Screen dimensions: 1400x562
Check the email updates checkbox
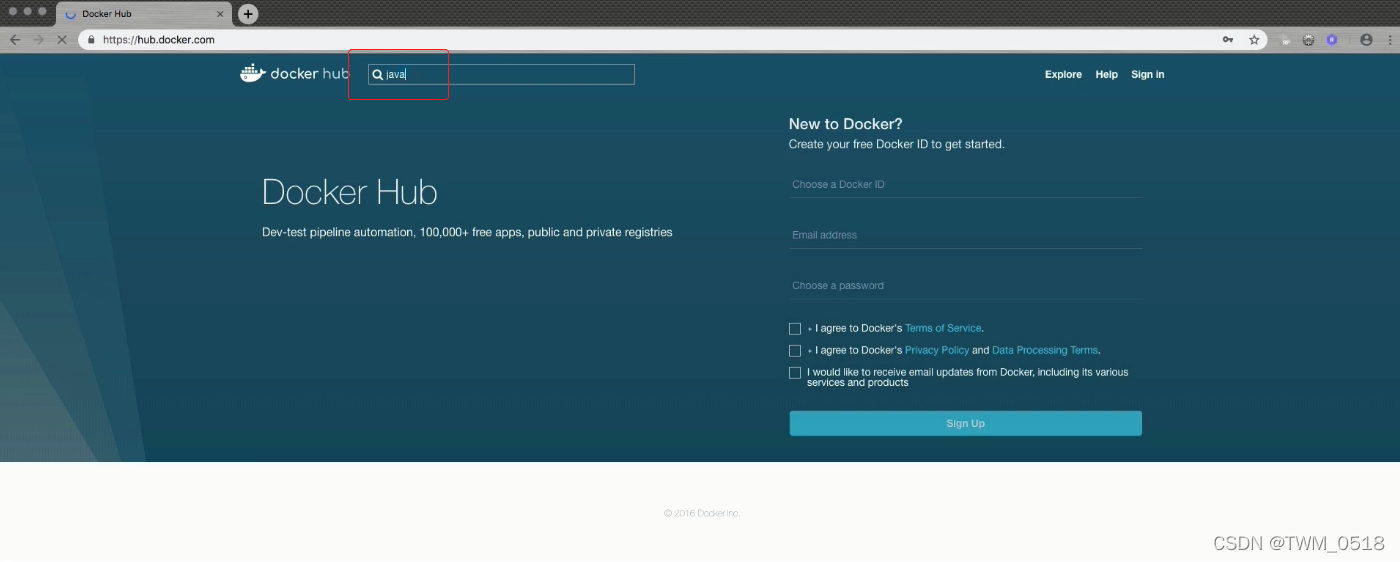795,373
